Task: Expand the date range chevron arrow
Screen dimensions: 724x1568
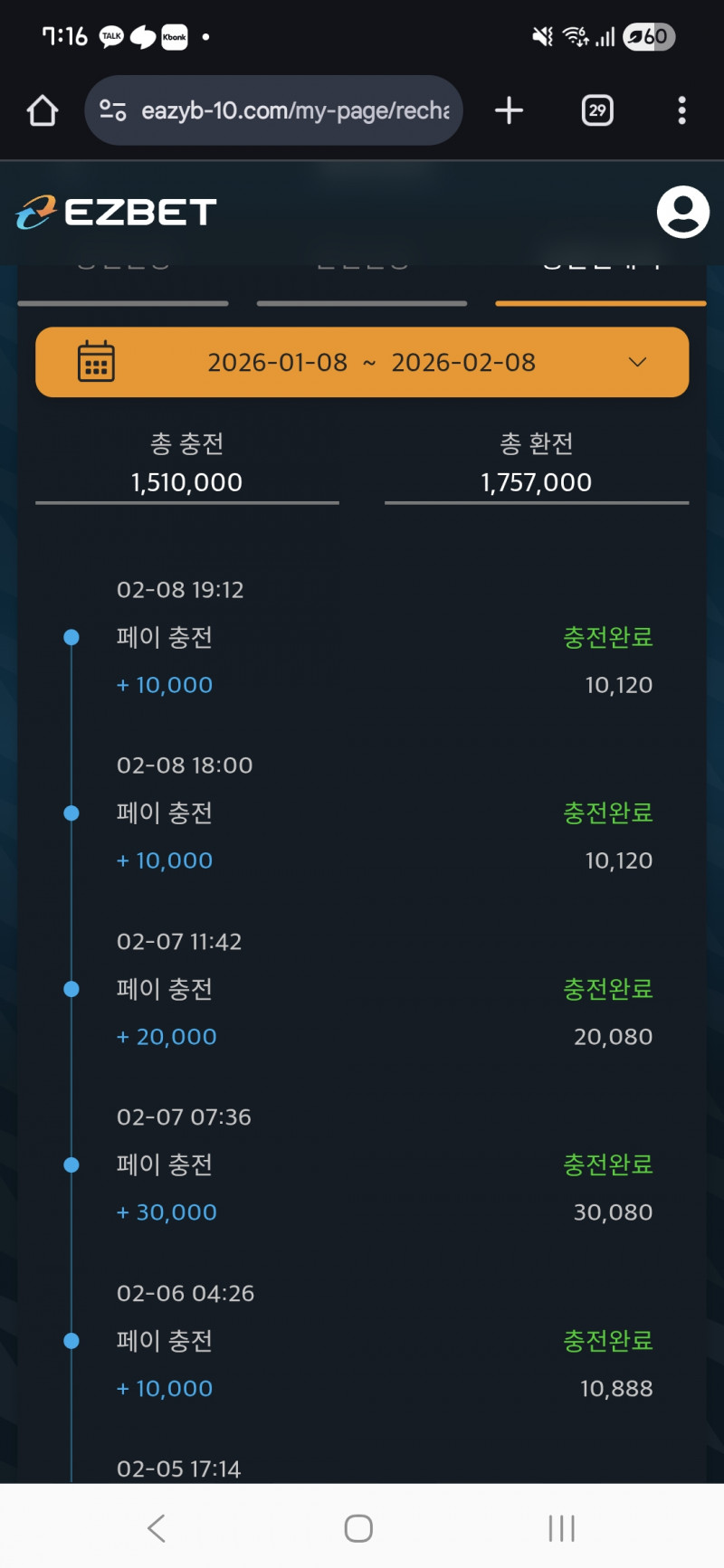Action: point(638,362)
